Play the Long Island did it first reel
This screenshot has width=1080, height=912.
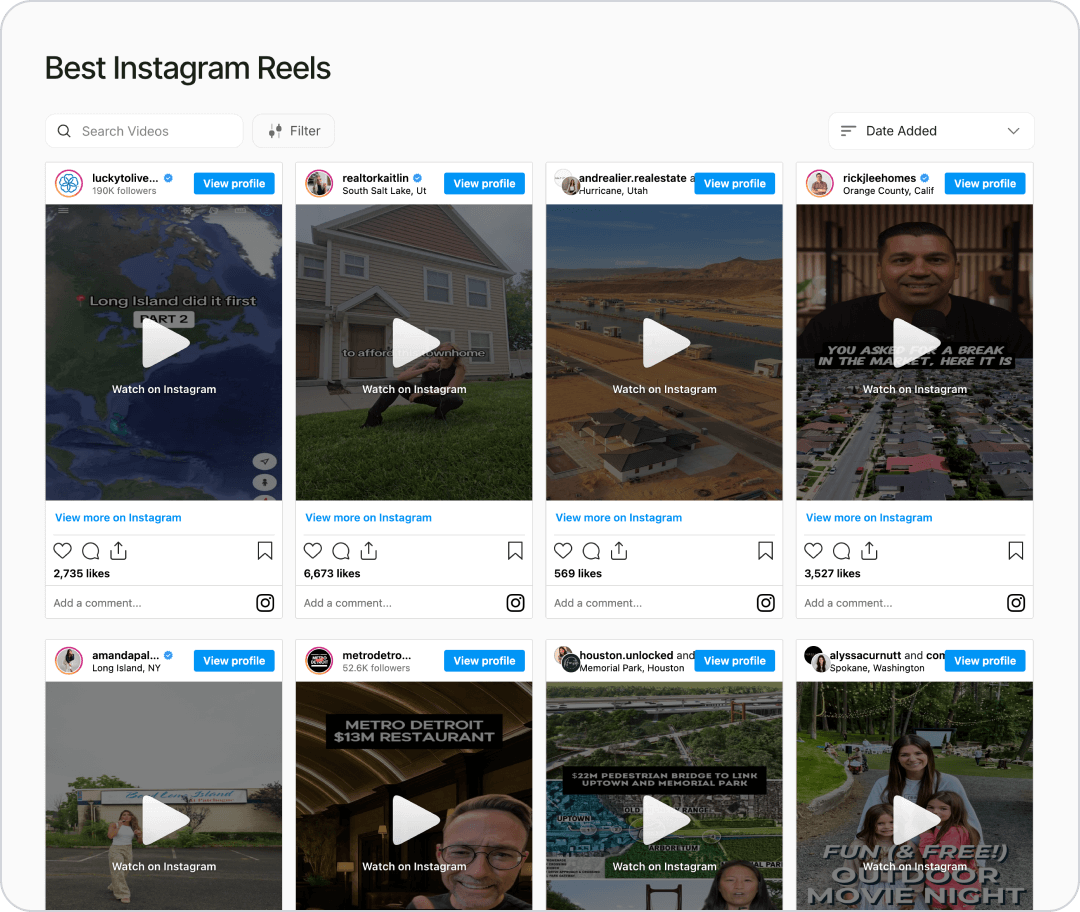[165, 342]
